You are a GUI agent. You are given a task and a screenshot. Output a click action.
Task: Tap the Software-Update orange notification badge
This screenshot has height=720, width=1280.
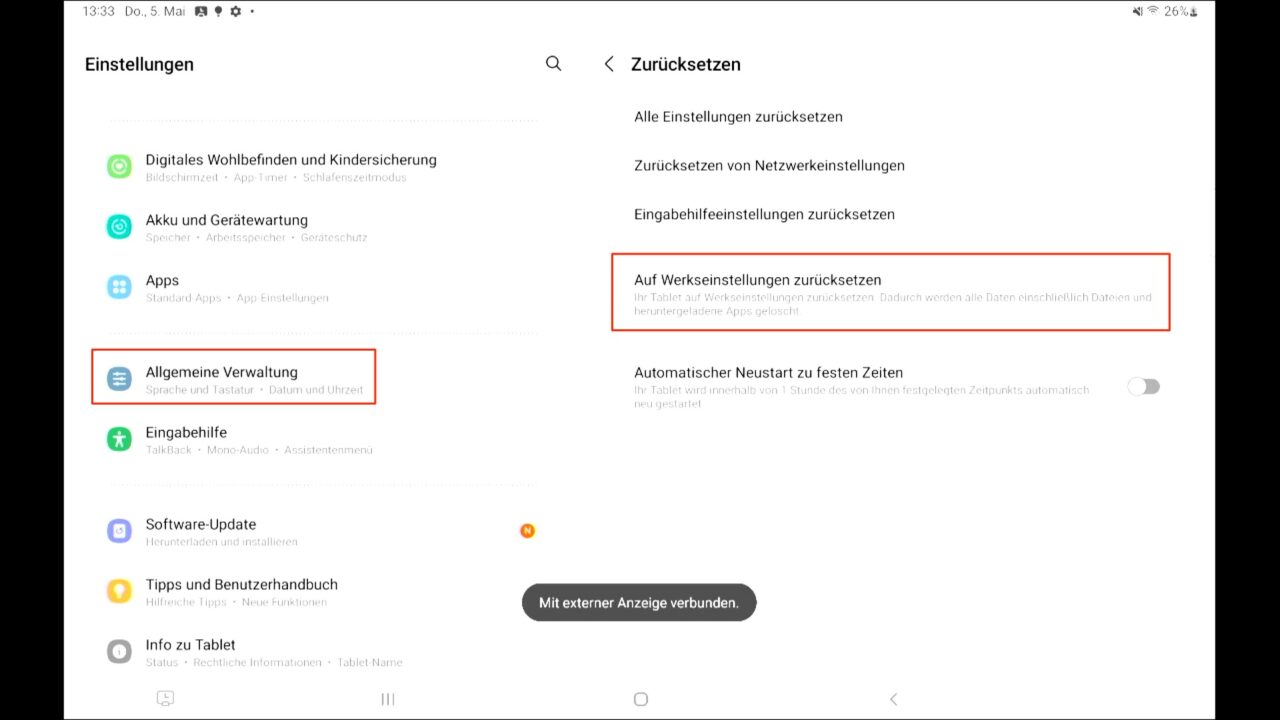click(x=527, y=531)
